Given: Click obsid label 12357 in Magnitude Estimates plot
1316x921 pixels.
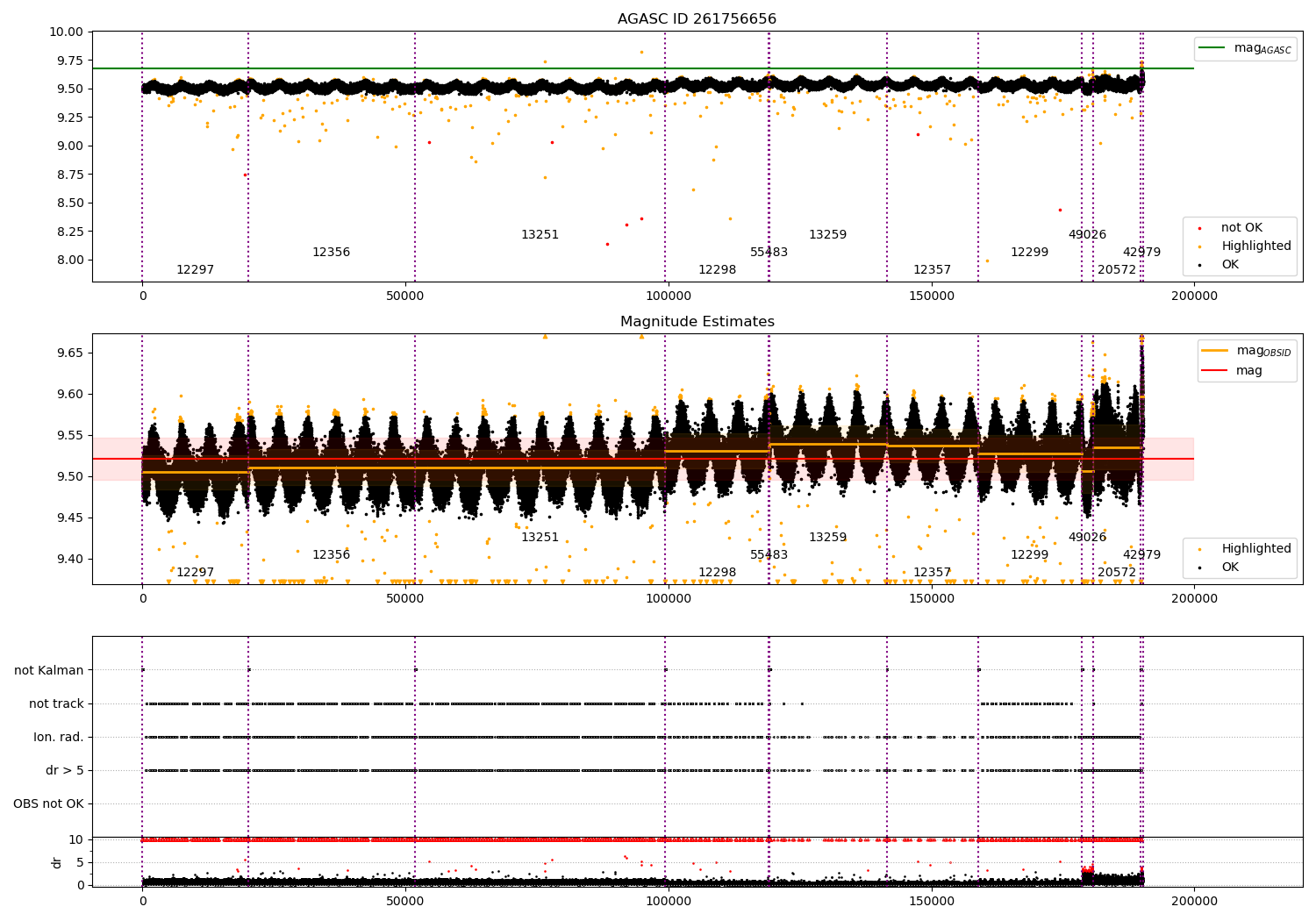Looking at the screenshot, I should coord(932,573).
